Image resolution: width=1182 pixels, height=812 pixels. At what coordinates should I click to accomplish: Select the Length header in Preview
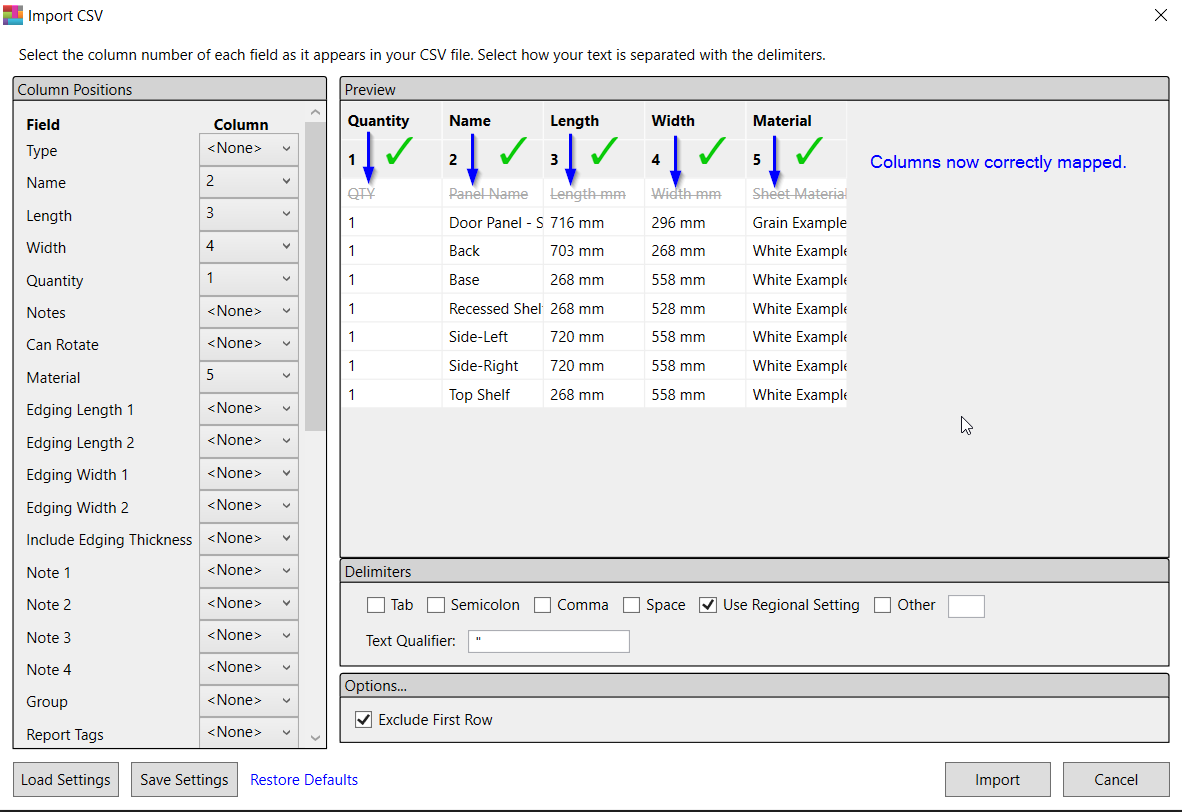tap(575, 121)
